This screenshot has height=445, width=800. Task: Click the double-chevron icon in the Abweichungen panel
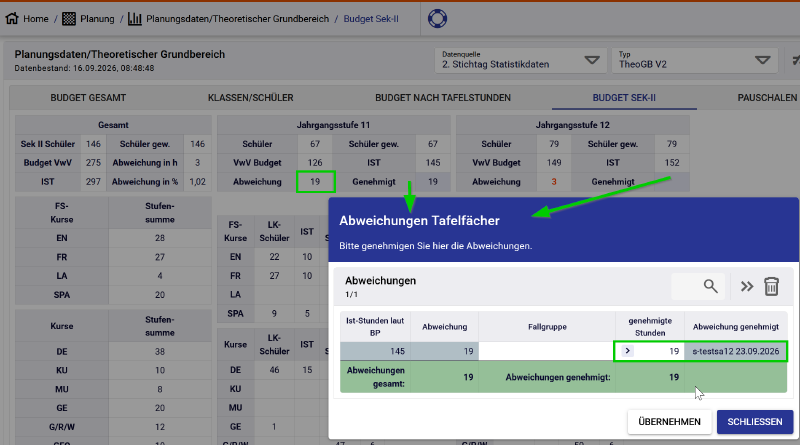pos(747,286)
